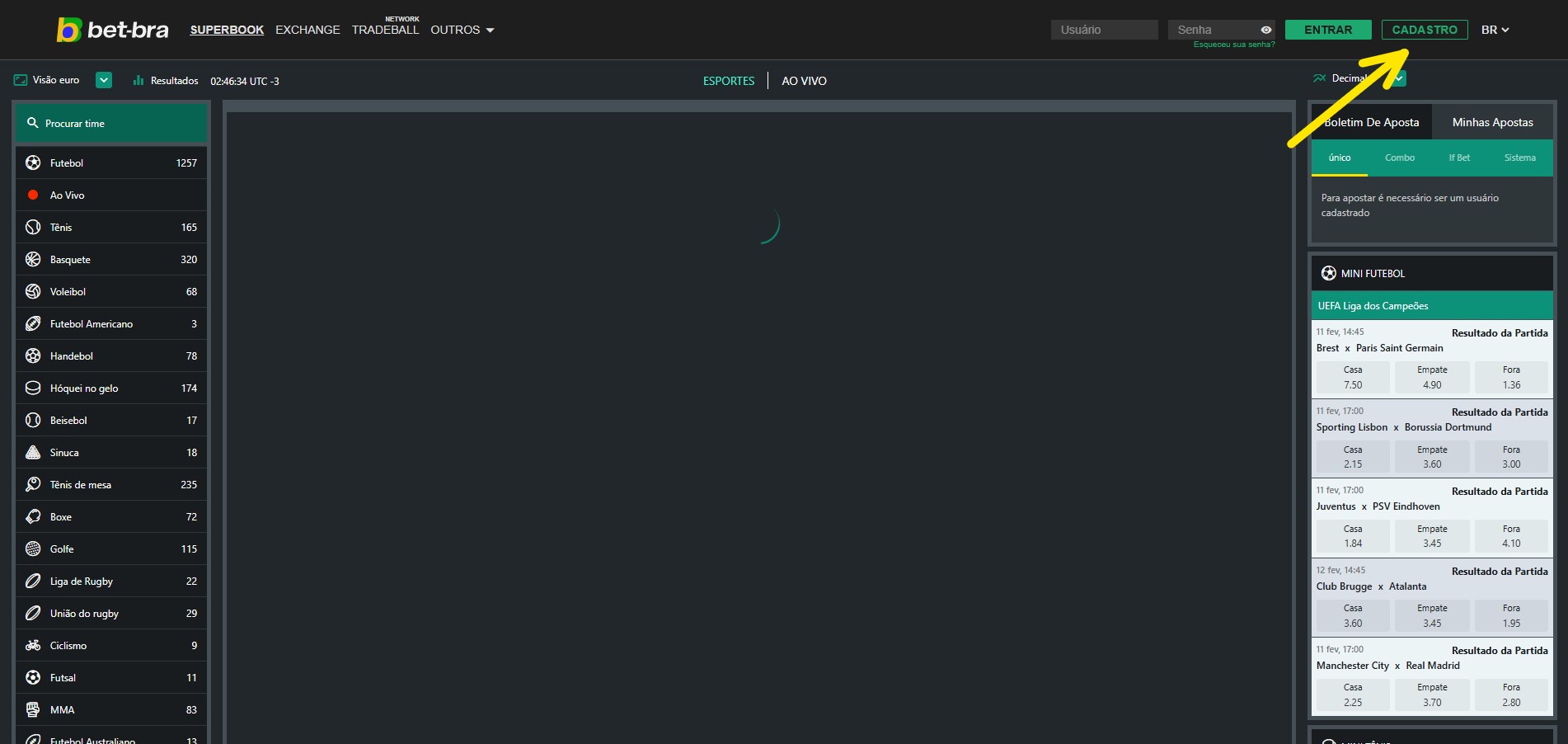
Task: Switch to the ESPORTES tab
Action: tap(729, 81)
